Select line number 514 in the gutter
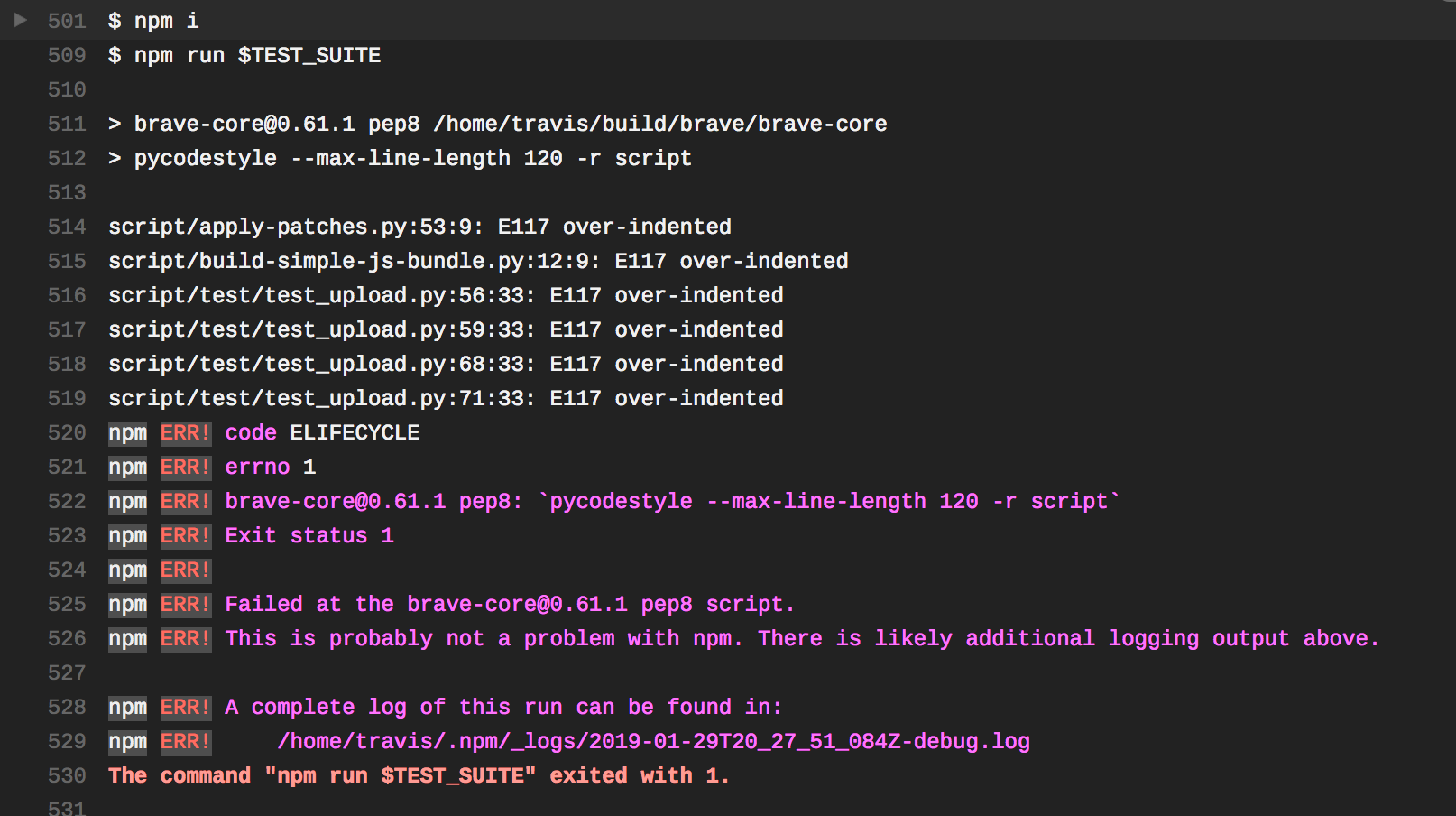The width and height of the screenshot is (1456, 816). (x=67, y=227)
